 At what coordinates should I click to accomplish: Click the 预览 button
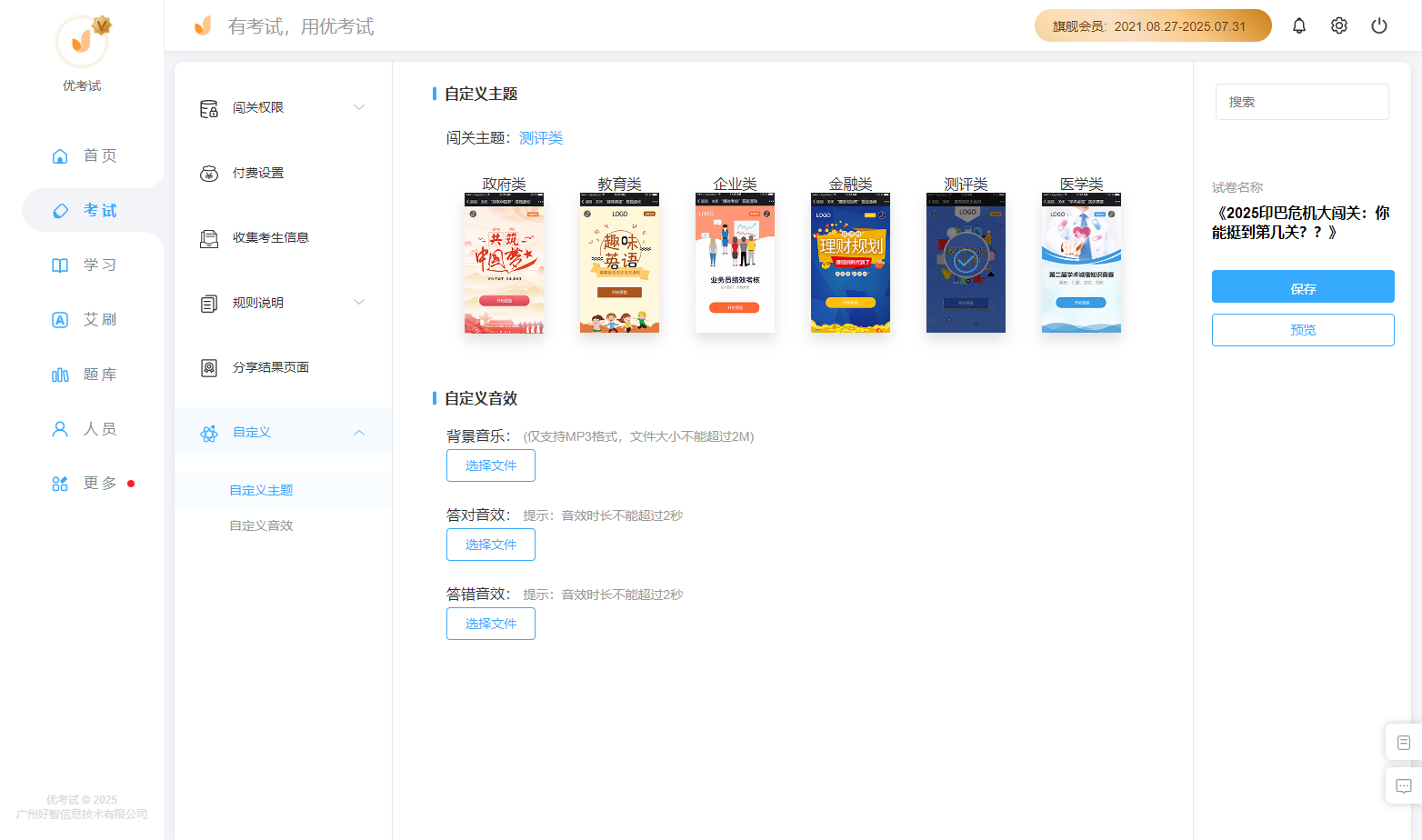click(1303, 330)
